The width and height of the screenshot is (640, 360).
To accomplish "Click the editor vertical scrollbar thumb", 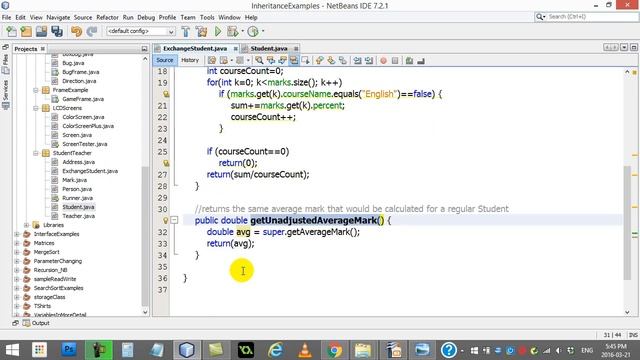I will (627, 222).
